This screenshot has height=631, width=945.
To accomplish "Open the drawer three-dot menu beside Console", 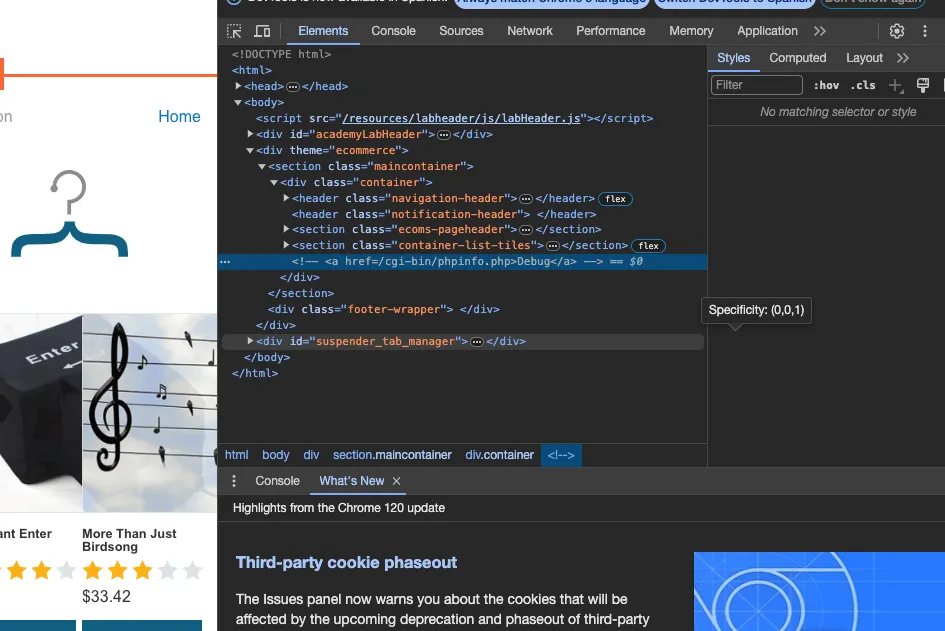I will click(235, 481).
